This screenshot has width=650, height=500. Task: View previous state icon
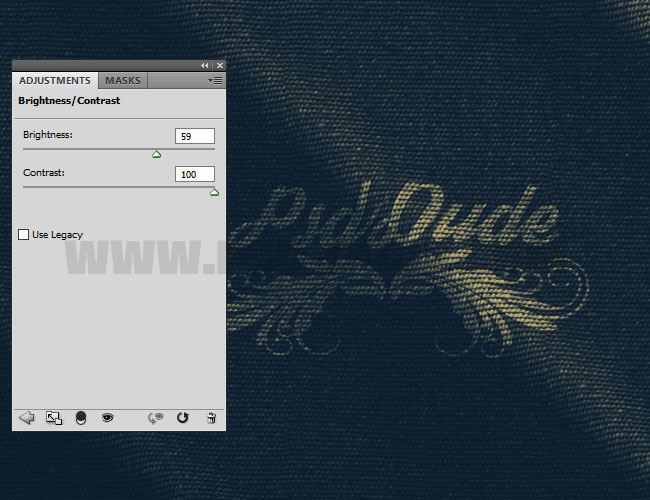coord(155,418)
